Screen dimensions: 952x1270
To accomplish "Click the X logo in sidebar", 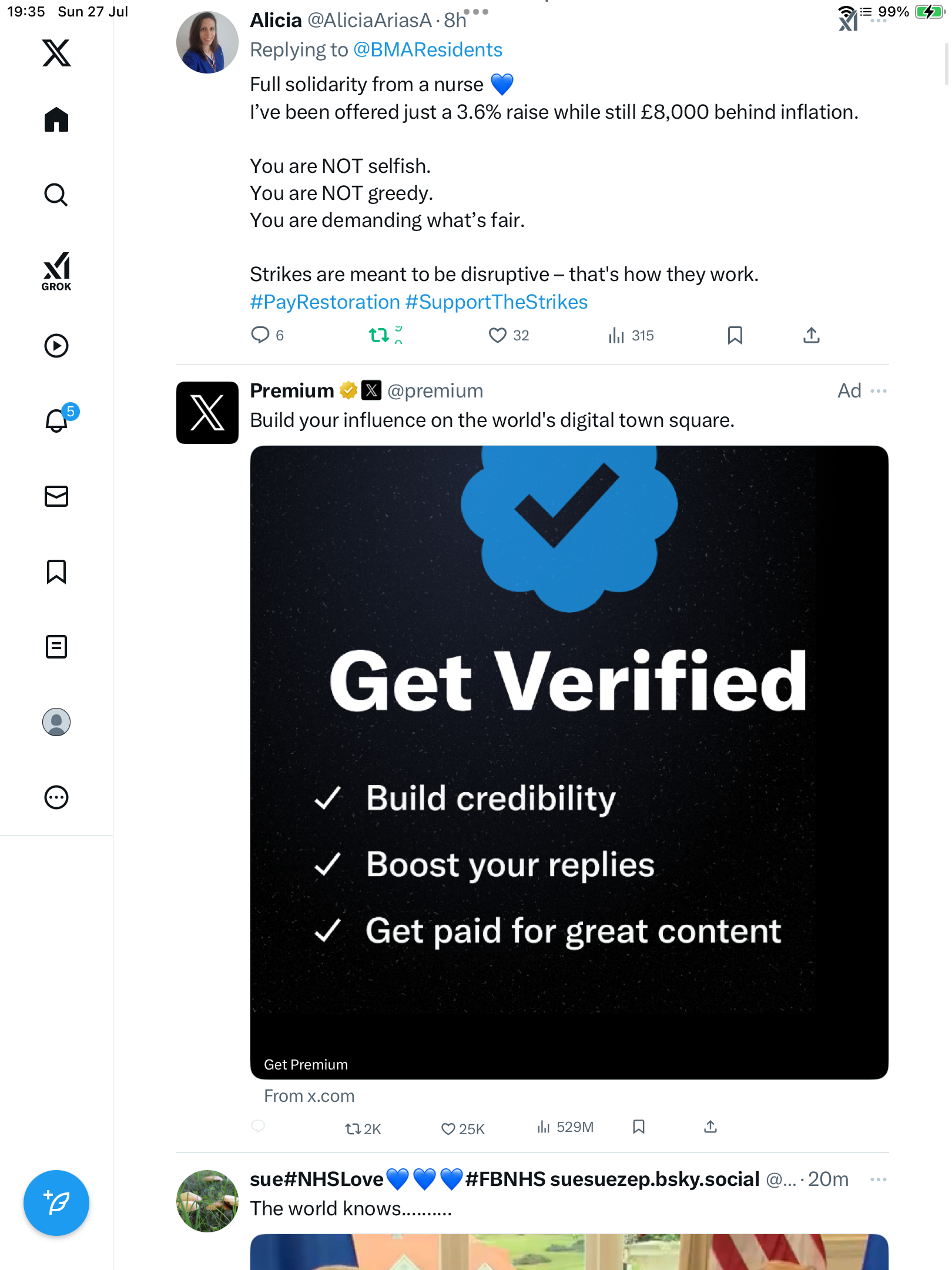I will [56, 53].
